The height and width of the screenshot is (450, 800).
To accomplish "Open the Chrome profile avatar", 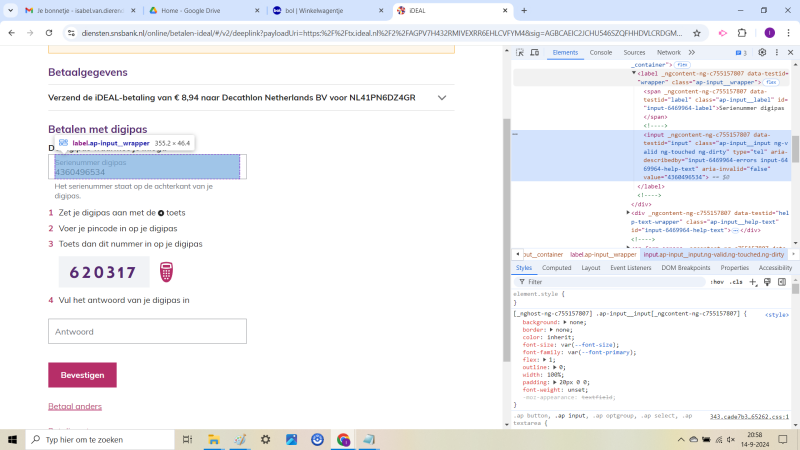I will coord(769,33).
